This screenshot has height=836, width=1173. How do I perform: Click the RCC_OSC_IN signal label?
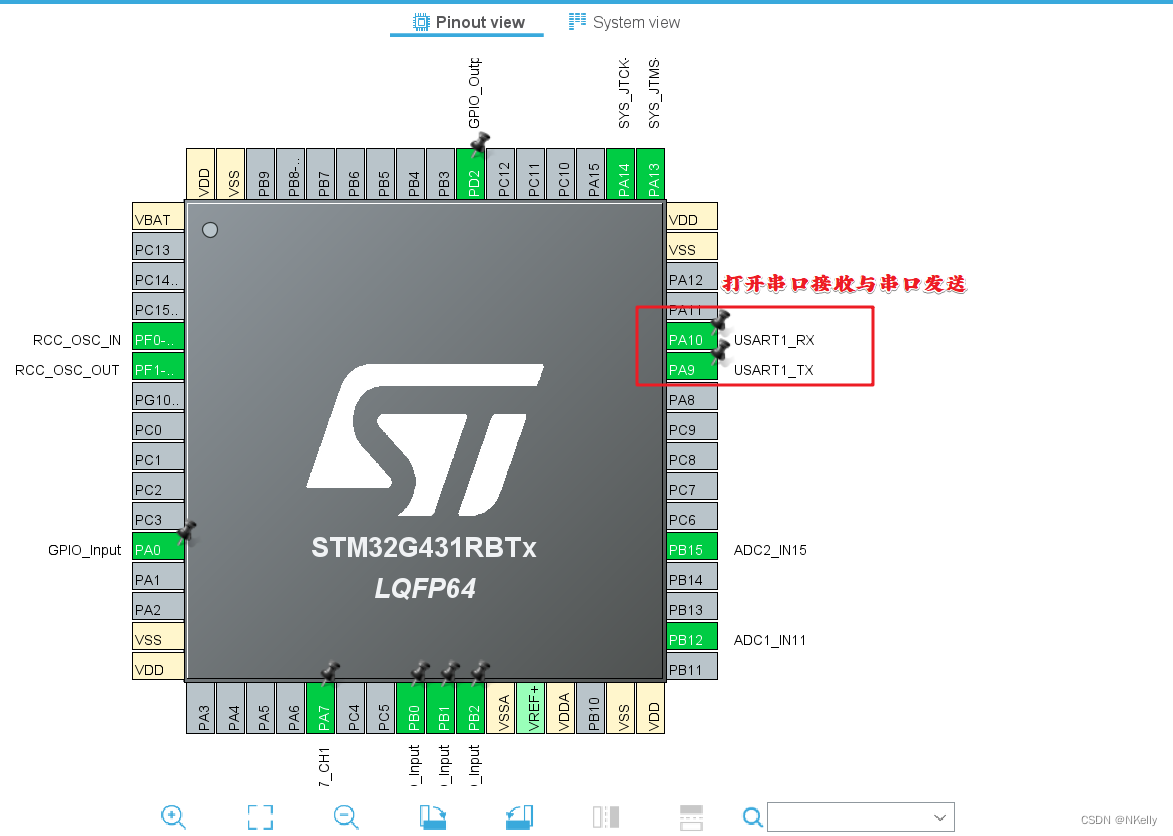click(77, 340)
